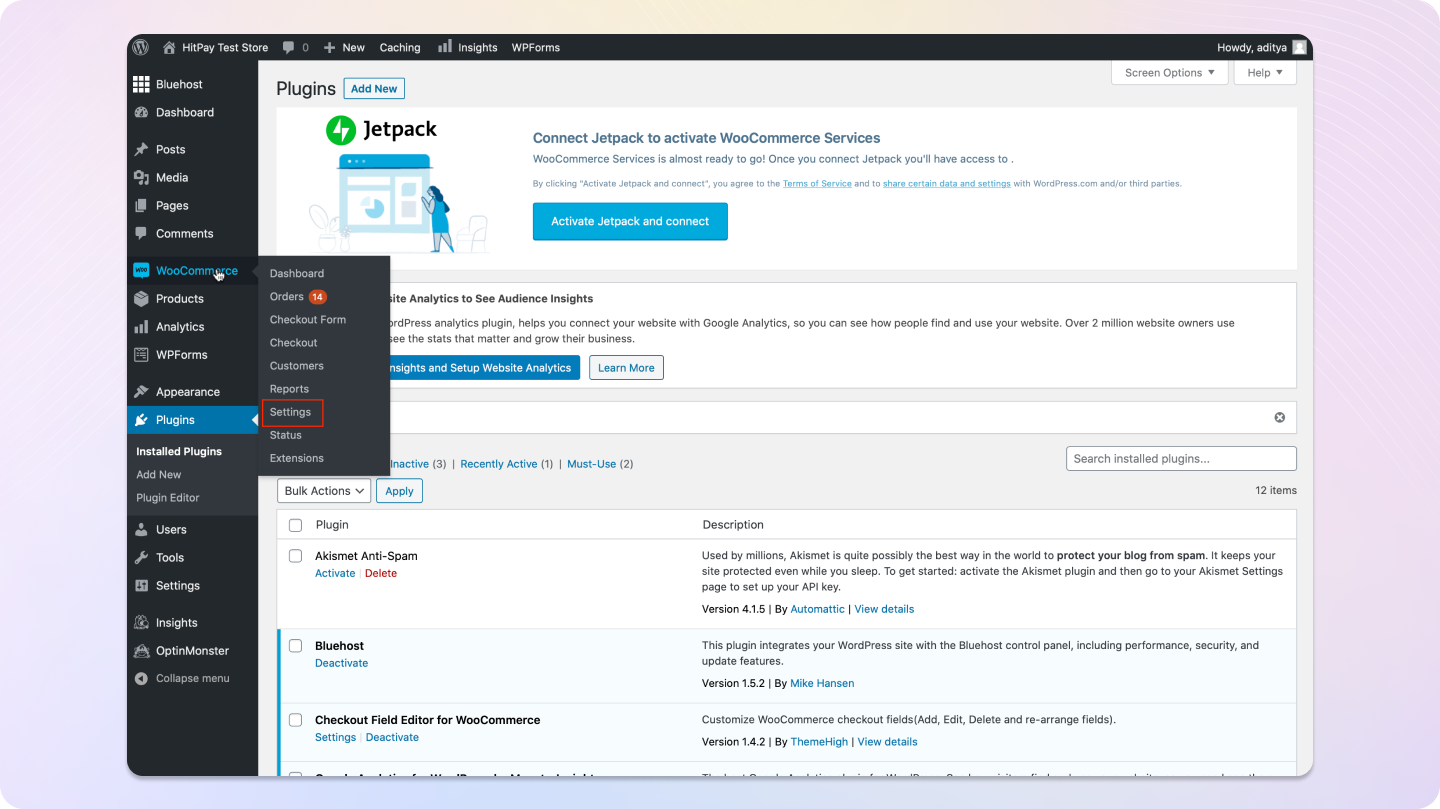The width and height of the screenshot is (1440, 809).
Task: Activate Akismet Anti-Spam plugin
Action: tap(335, 573)
